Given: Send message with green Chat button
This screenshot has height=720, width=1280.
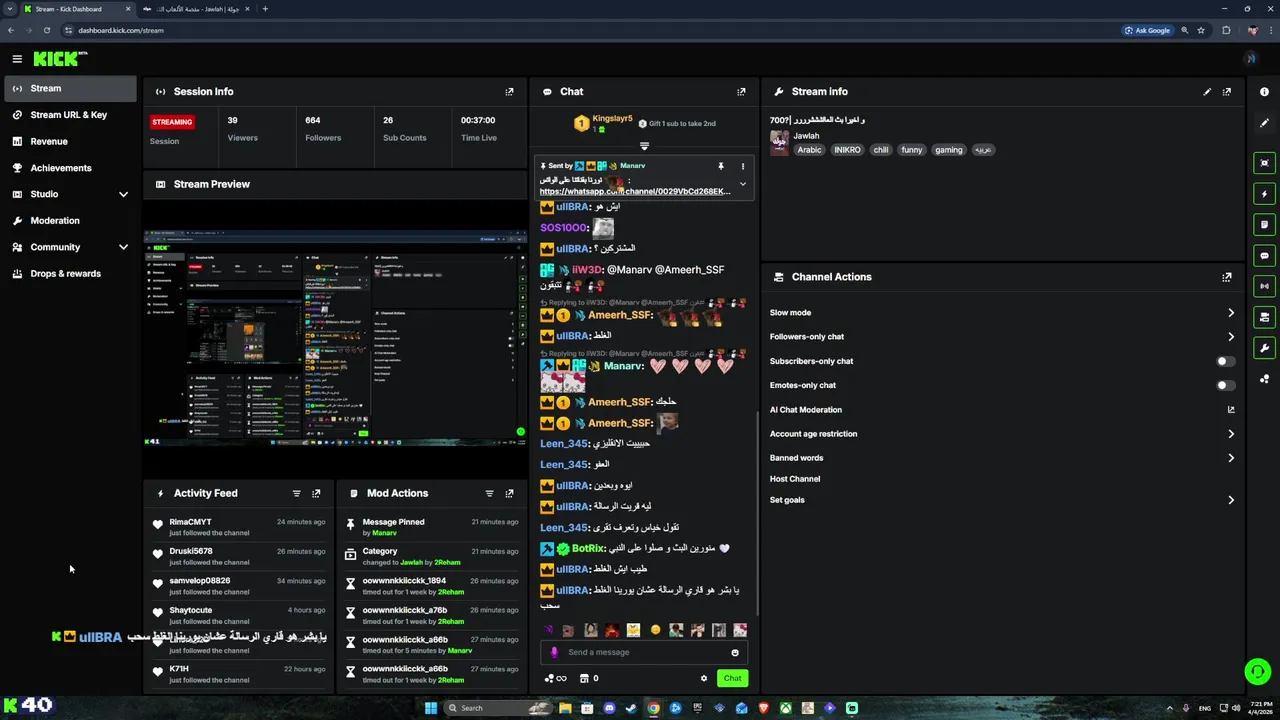Looking at the screenshot, I should (733, 678).
